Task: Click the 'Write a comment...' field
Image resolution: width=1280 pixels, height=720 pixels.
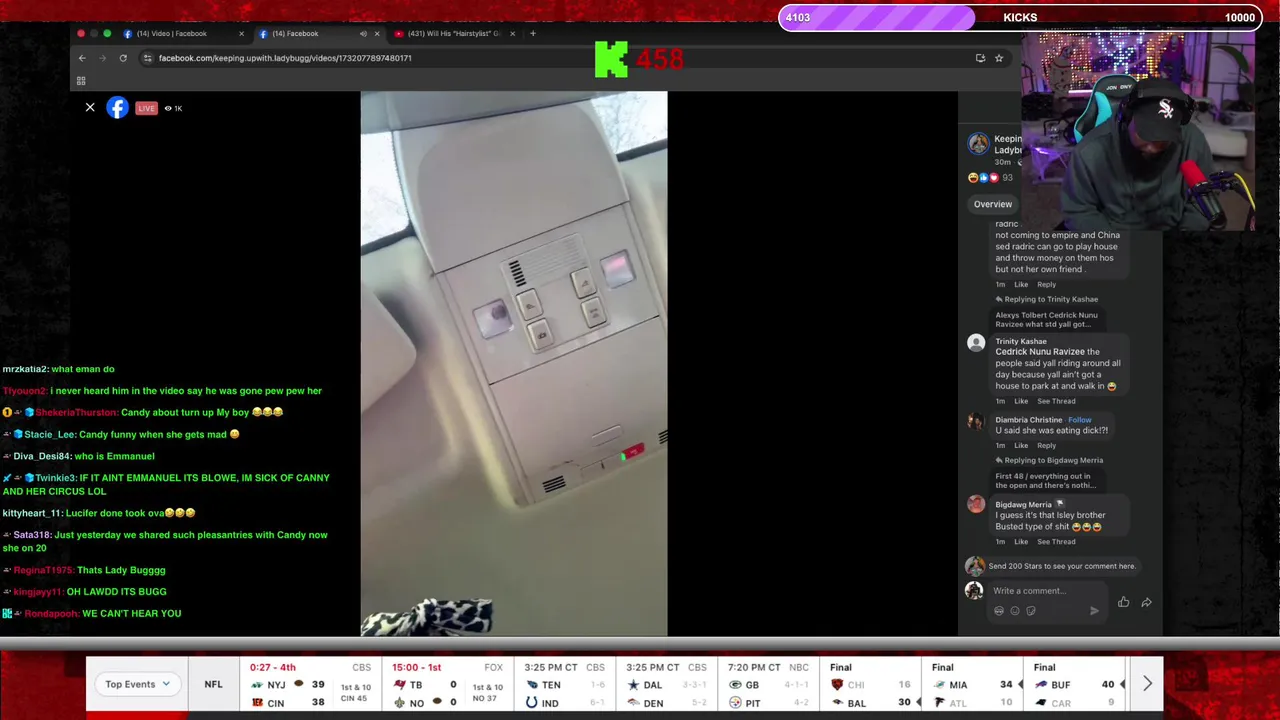Action: coord(1047,591)
